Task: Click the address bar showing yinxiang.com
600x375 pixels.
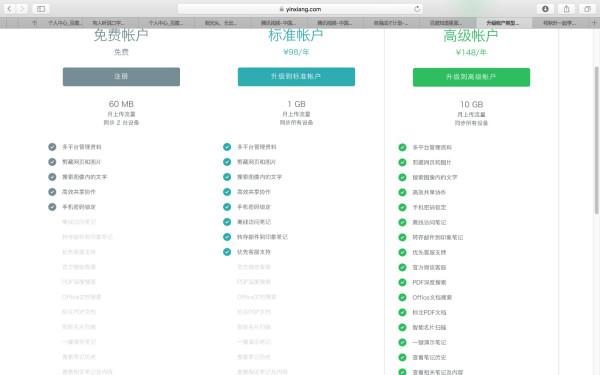Action: [300, 9]
